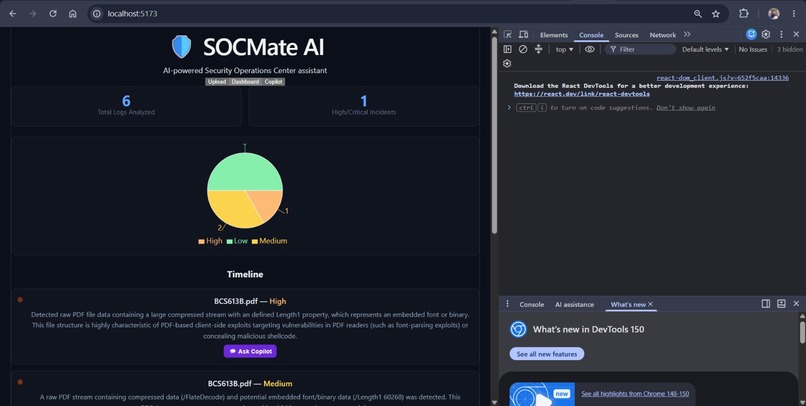Click the blue AI assistance icon in DevTools
Screen dimensions: 806x406
(x=751, y=34)
